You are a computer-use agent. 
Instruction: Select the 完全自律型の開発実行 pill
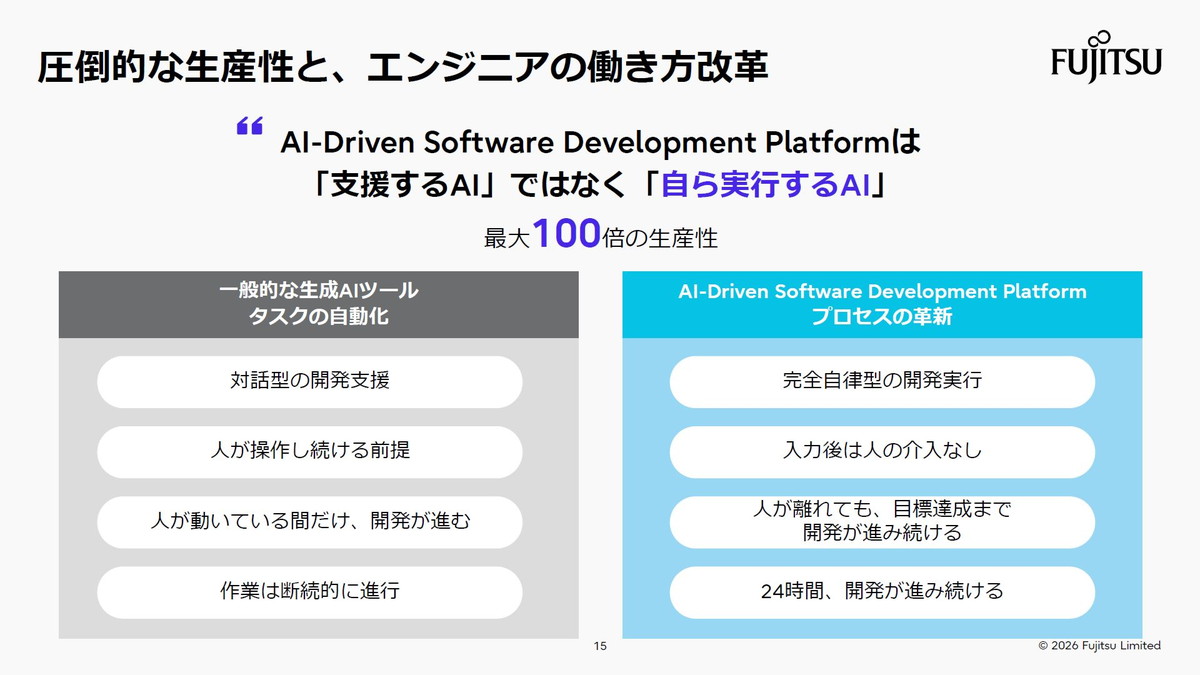point(883,382)
